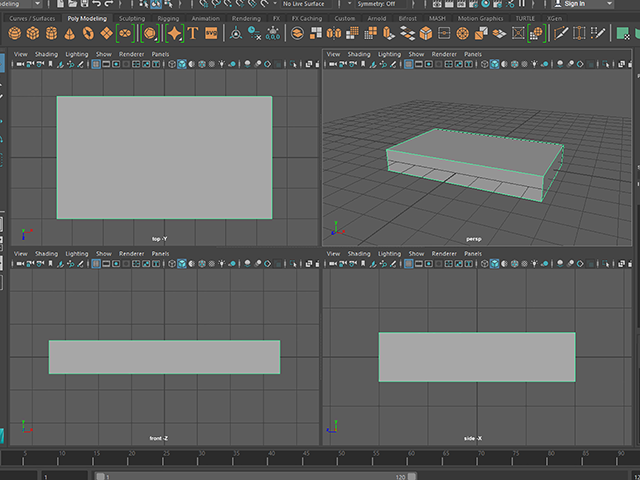Click the Combine meshes shelf icon

tap(297, 33)
